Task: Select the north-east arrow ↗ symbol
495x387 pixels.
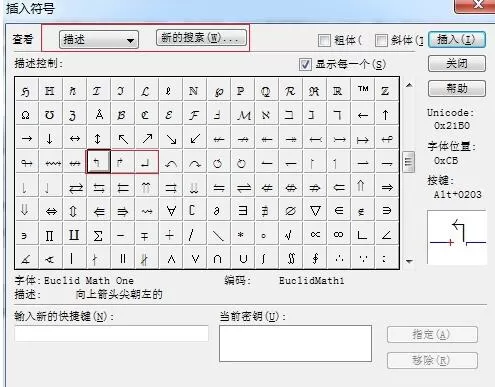Action: point(147,138)
